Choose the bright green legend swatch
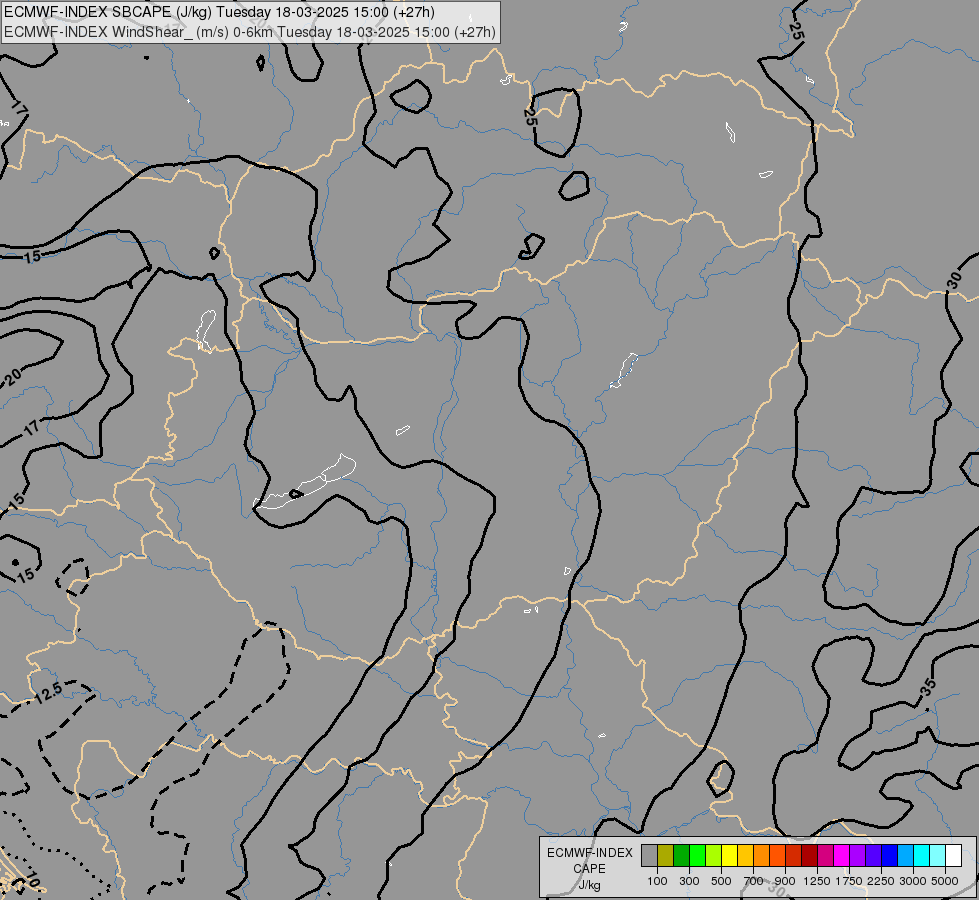The width and height of the screenshot is (979, 900). [697, 856]
